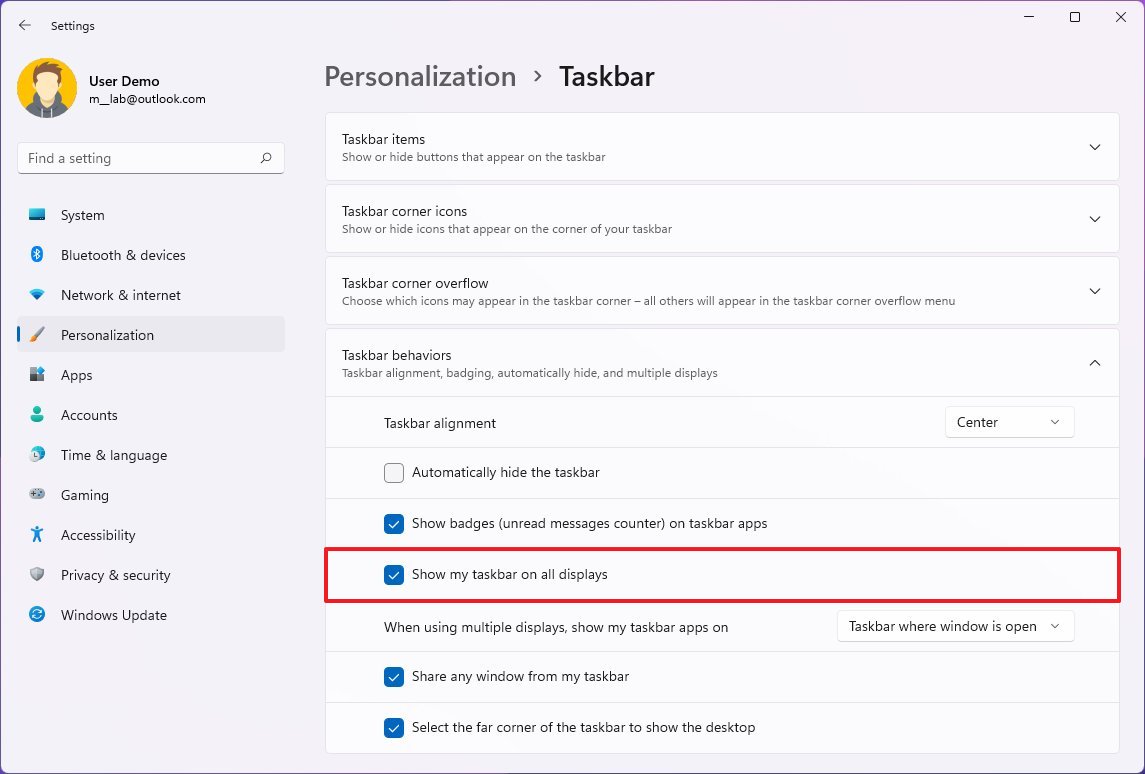Open Time & language settings
This screenshot has width=1145, height=774.
click(113, 455)
